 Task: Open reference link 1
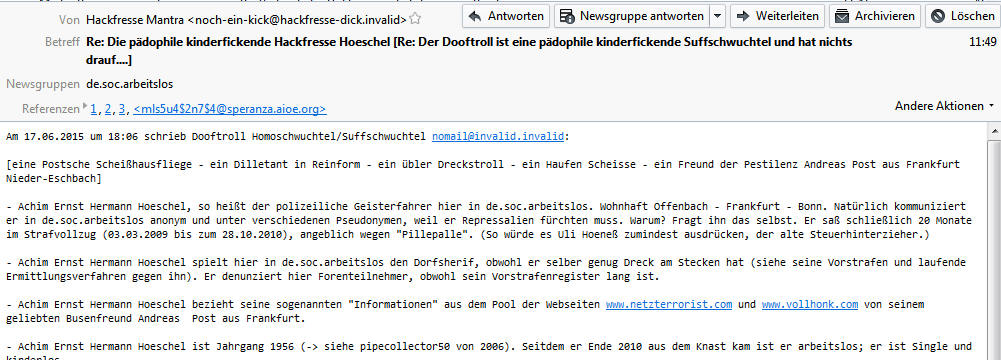click(x=94, y=109)
